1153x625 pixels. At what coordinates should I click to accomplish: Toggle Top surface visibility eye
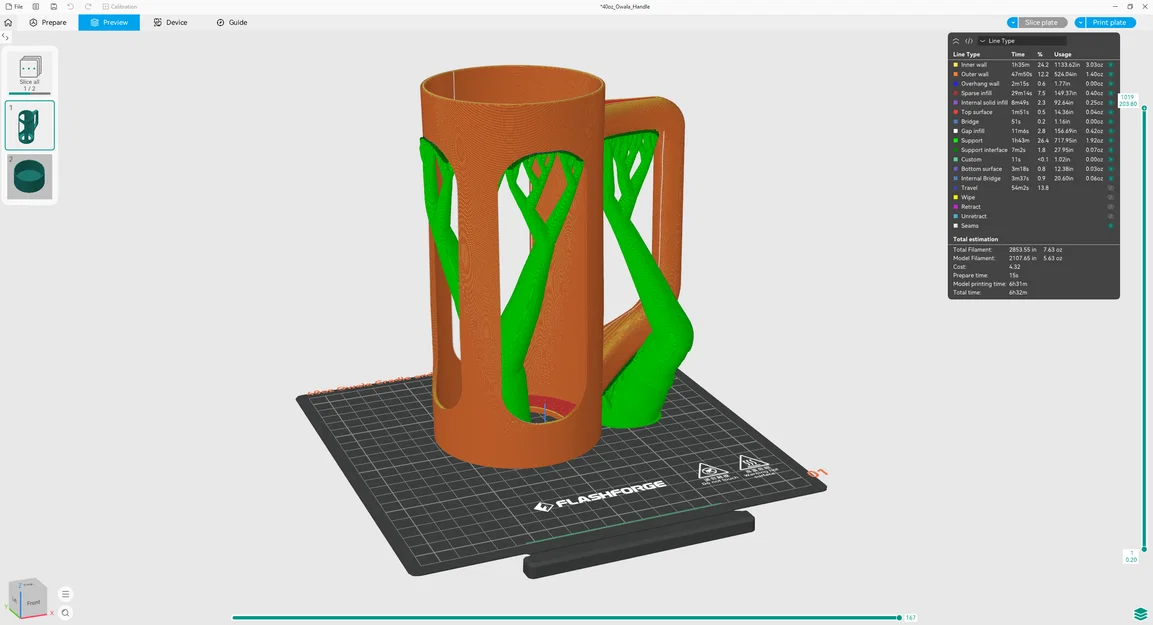click(x=1111, y=112)
